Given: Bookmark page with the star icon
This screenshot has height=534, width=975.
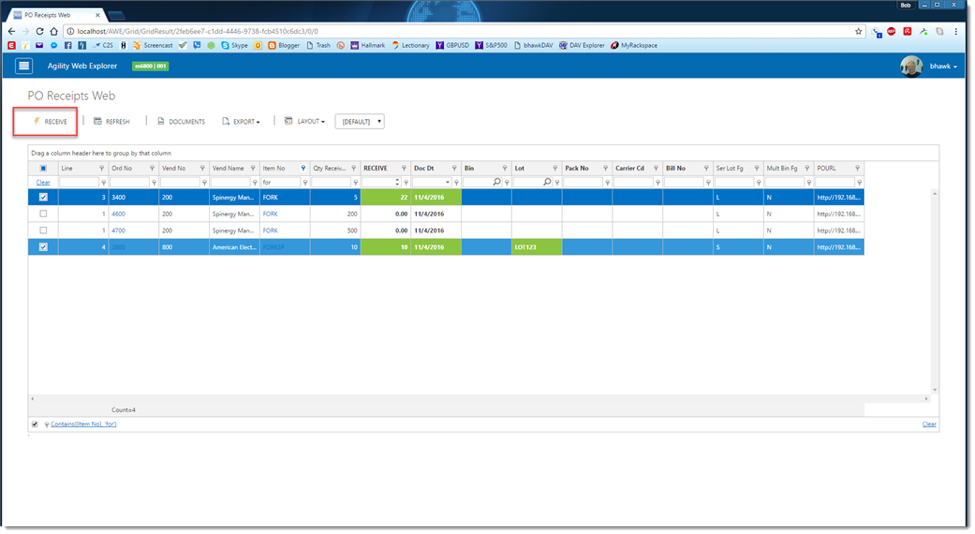Looking at the screenshot, I should [858, 31].
